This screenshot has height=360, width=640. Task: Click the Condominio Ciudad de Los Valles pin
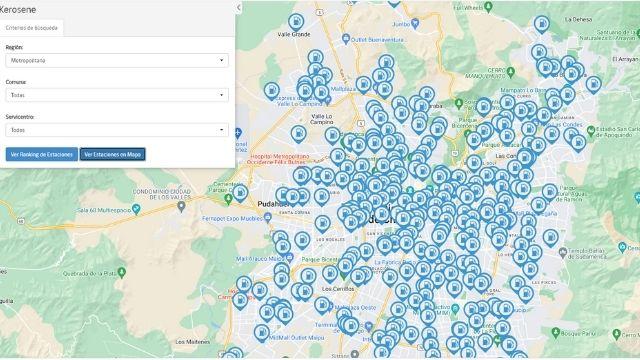coord(182,207)
